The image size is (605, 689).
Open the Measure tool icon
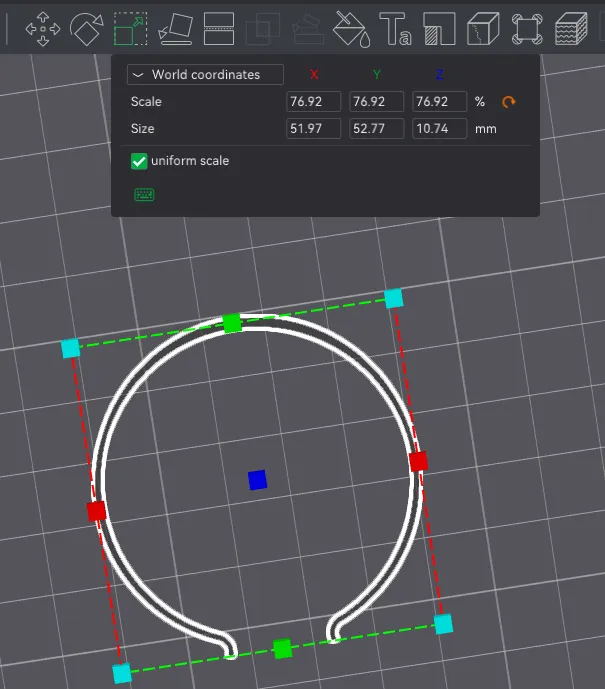tap(526, 28)
